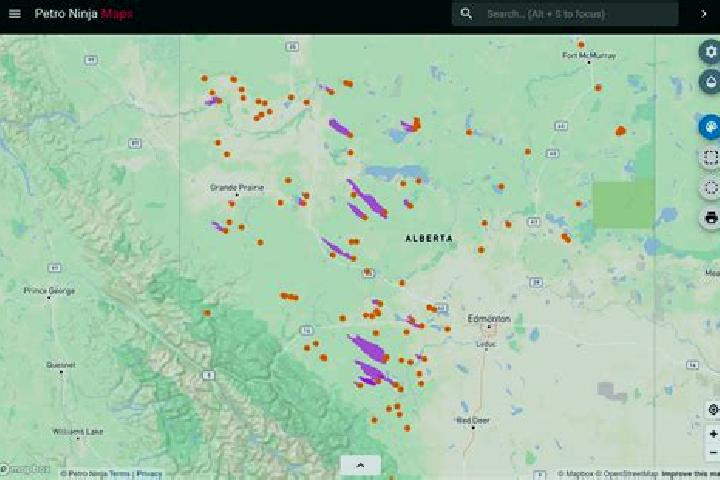Center map on my location

pyautogui.click(x=713, y=410)
